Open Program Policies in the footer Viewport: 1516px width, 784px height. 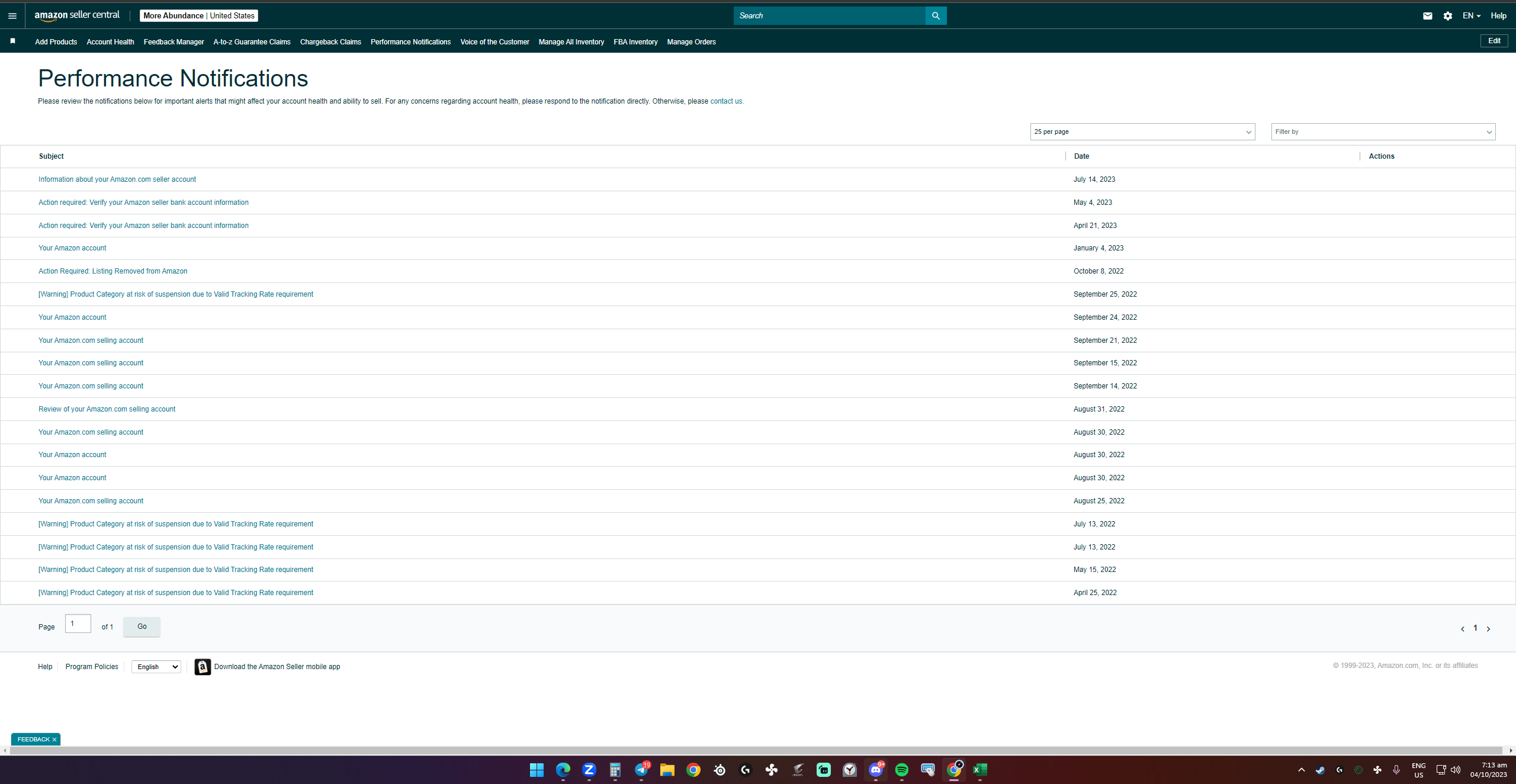coord(92,667)
